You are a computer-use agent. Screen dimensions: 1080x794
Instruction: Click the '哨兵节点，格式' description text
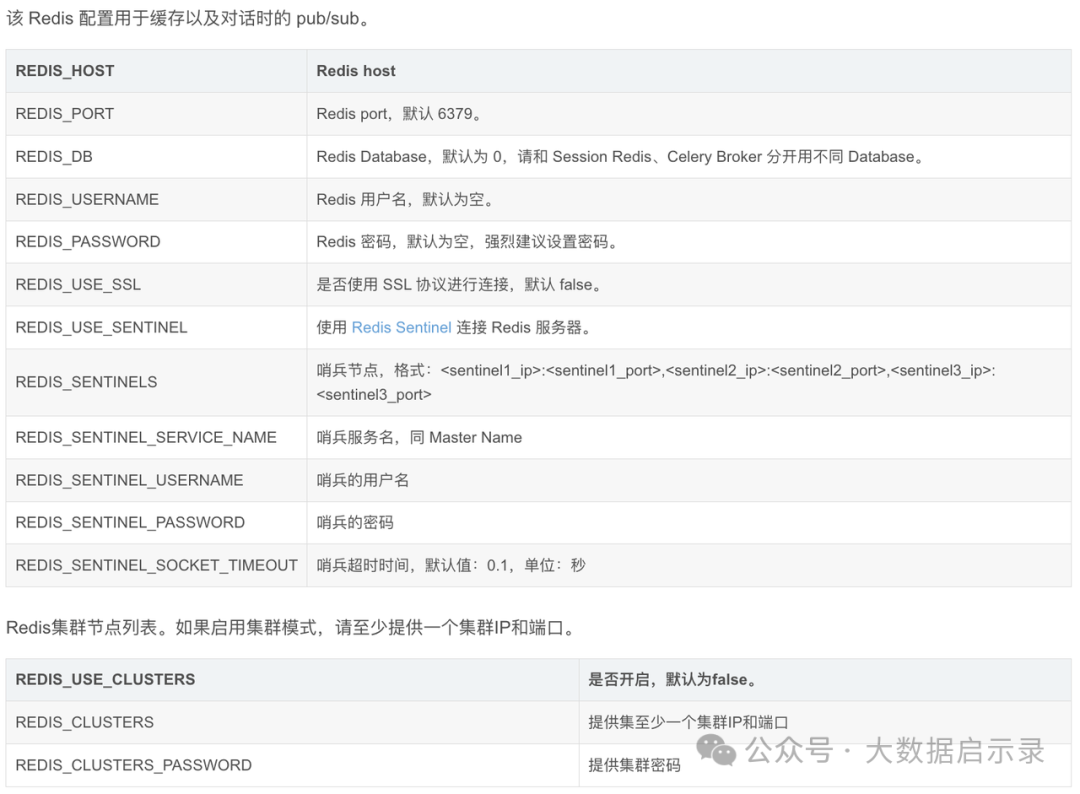click(x=656, y=382)
